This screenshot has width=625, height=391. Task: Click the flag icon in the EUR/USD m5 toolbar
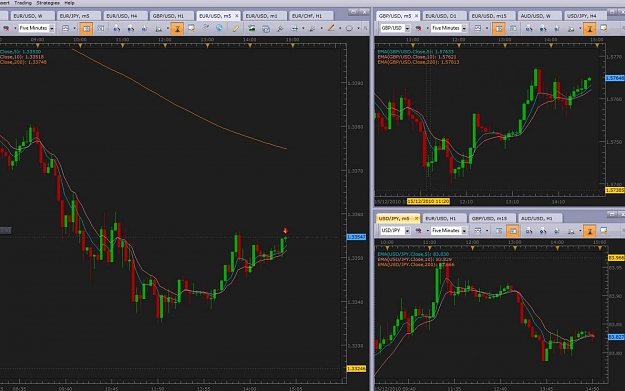tap(6, 28)
